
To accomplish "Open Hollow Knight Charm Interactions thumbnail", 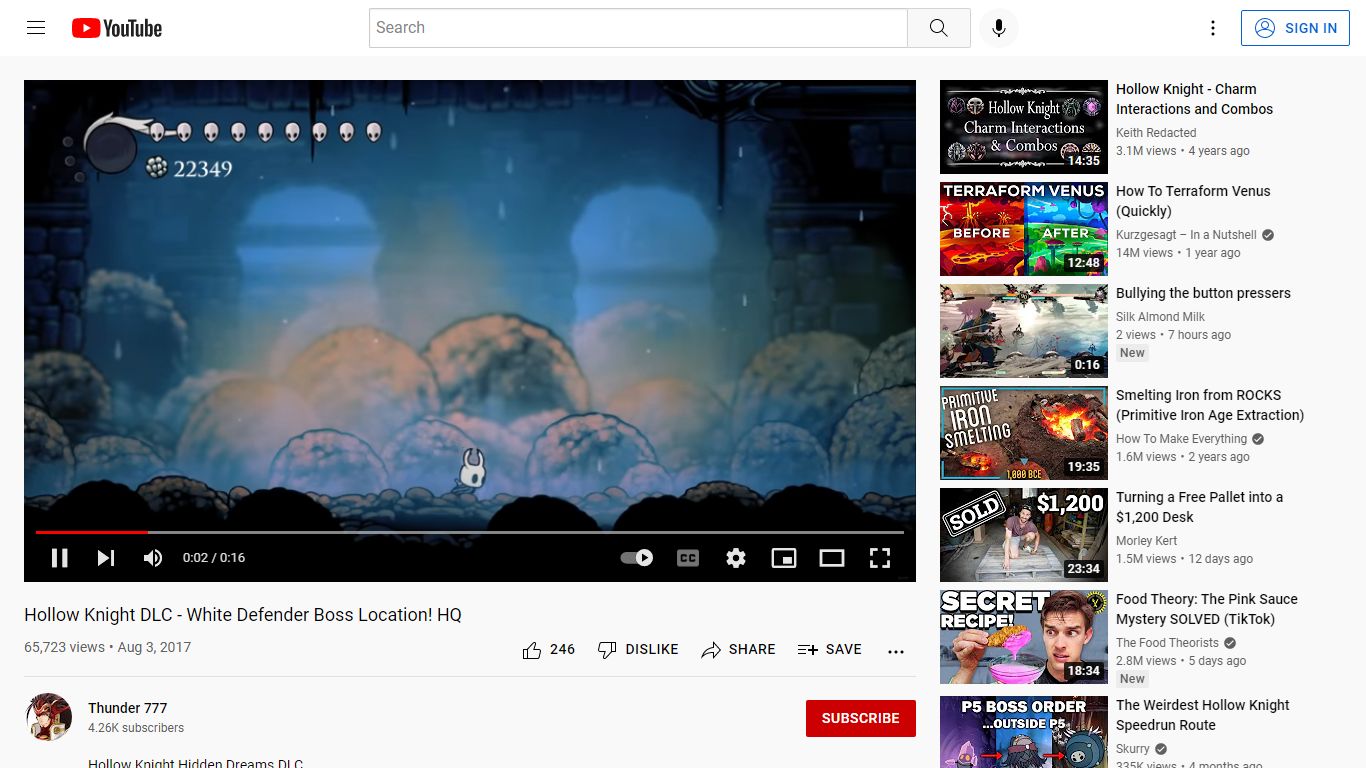I will pos(1024,127).
